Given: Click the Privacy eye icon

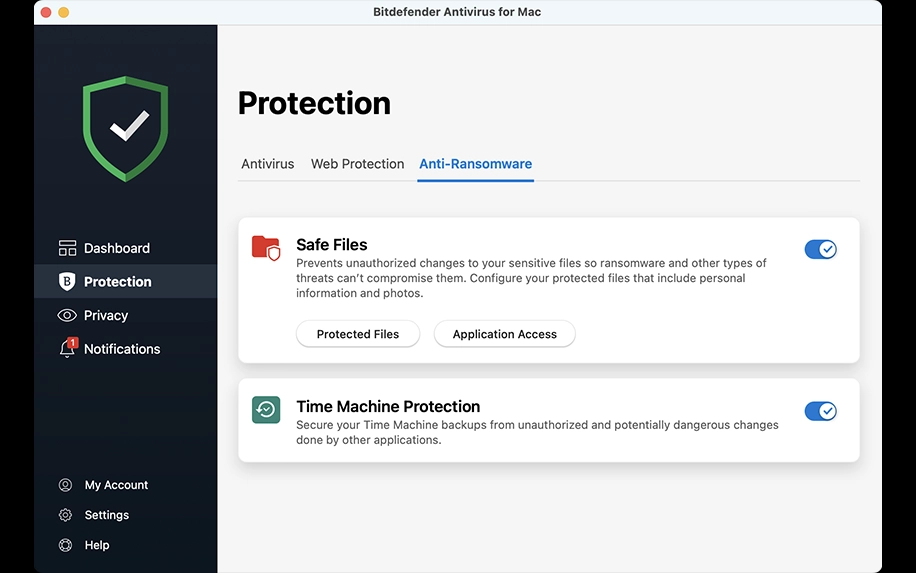Looking at the screenshot, I should (67, 315).
